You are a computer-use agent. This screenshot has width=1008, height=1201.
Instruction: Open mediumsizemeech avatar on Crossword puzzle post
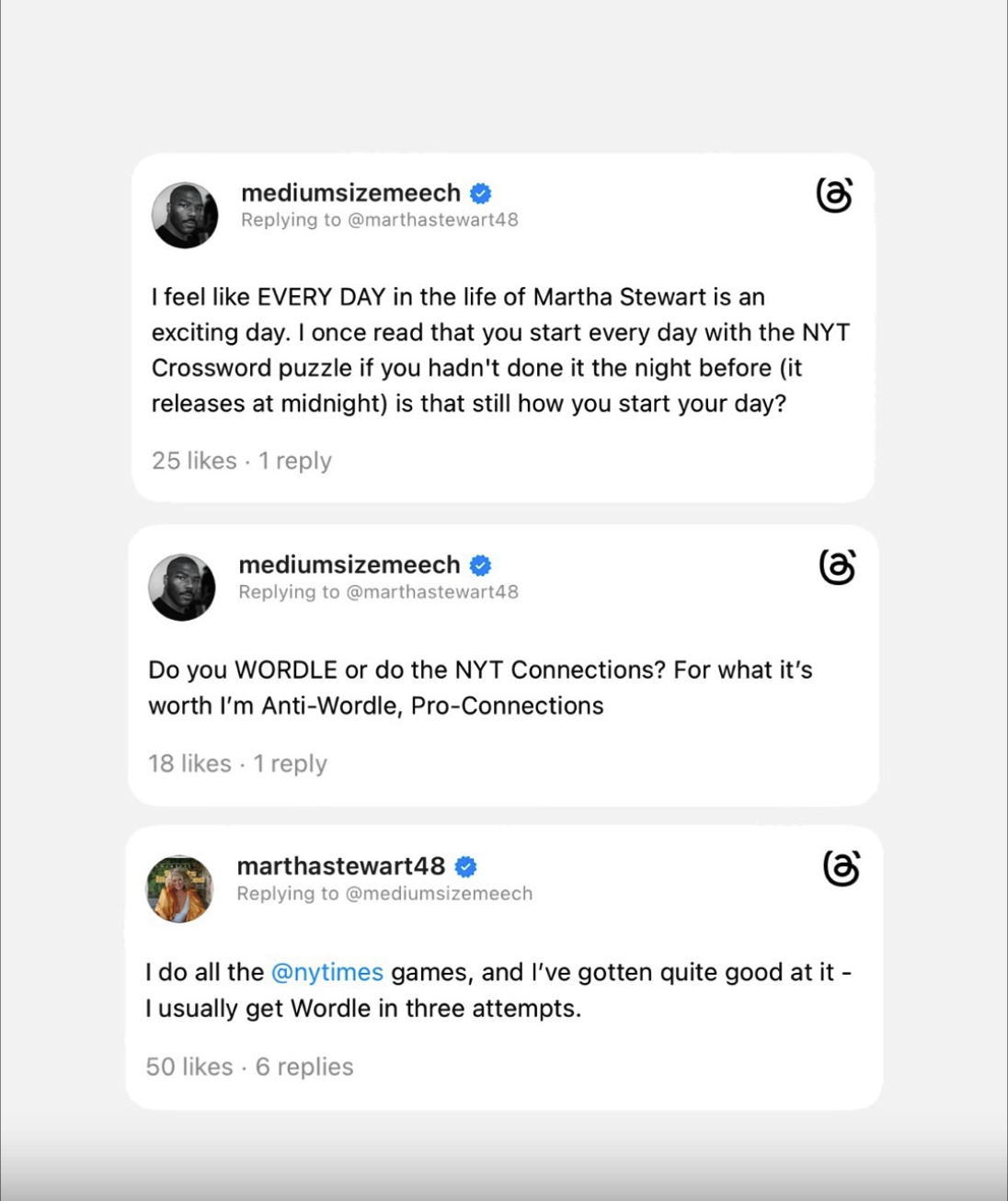[185, 215]
